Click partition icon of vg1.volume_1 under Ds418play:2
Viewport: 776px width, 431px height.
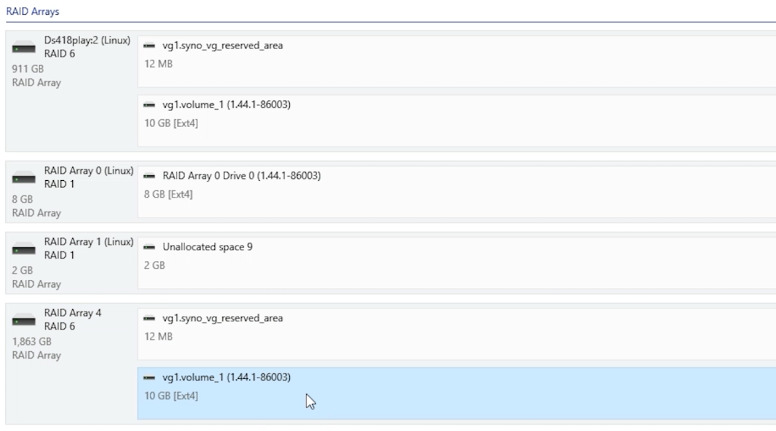[149, 105]
